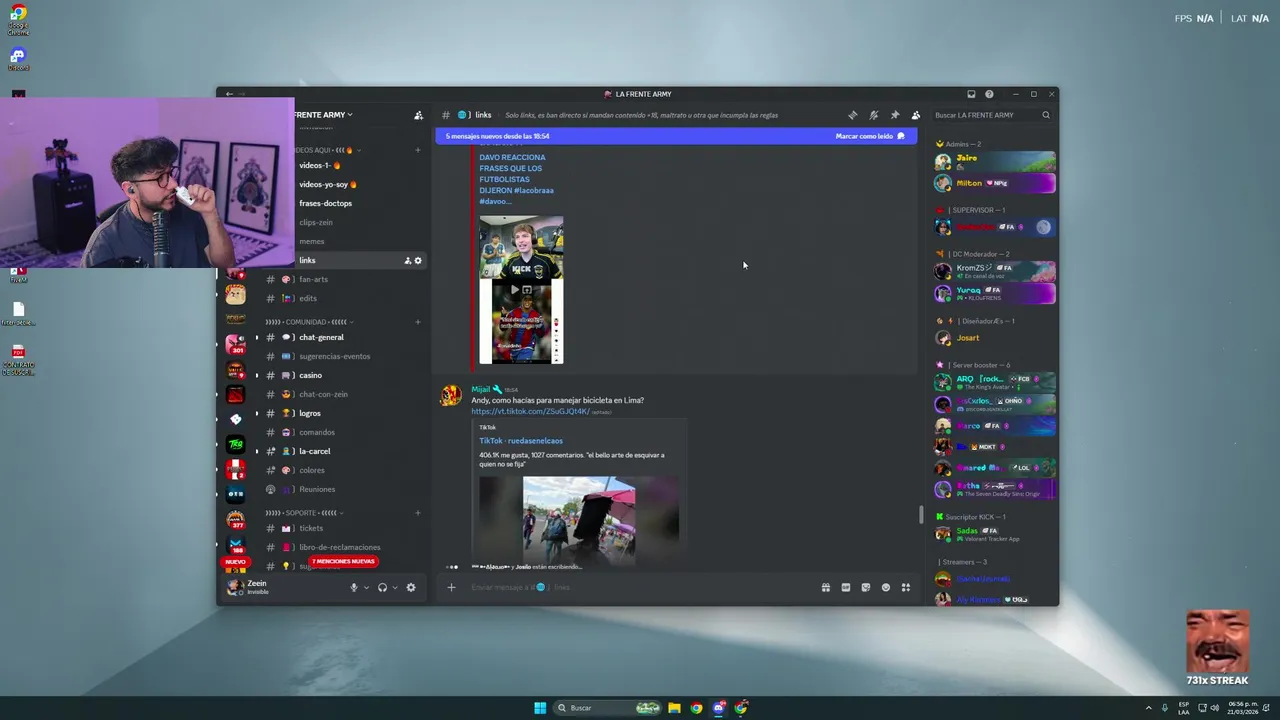Click the 7 MENCIONES NUEVAS pill

point(343,561)
